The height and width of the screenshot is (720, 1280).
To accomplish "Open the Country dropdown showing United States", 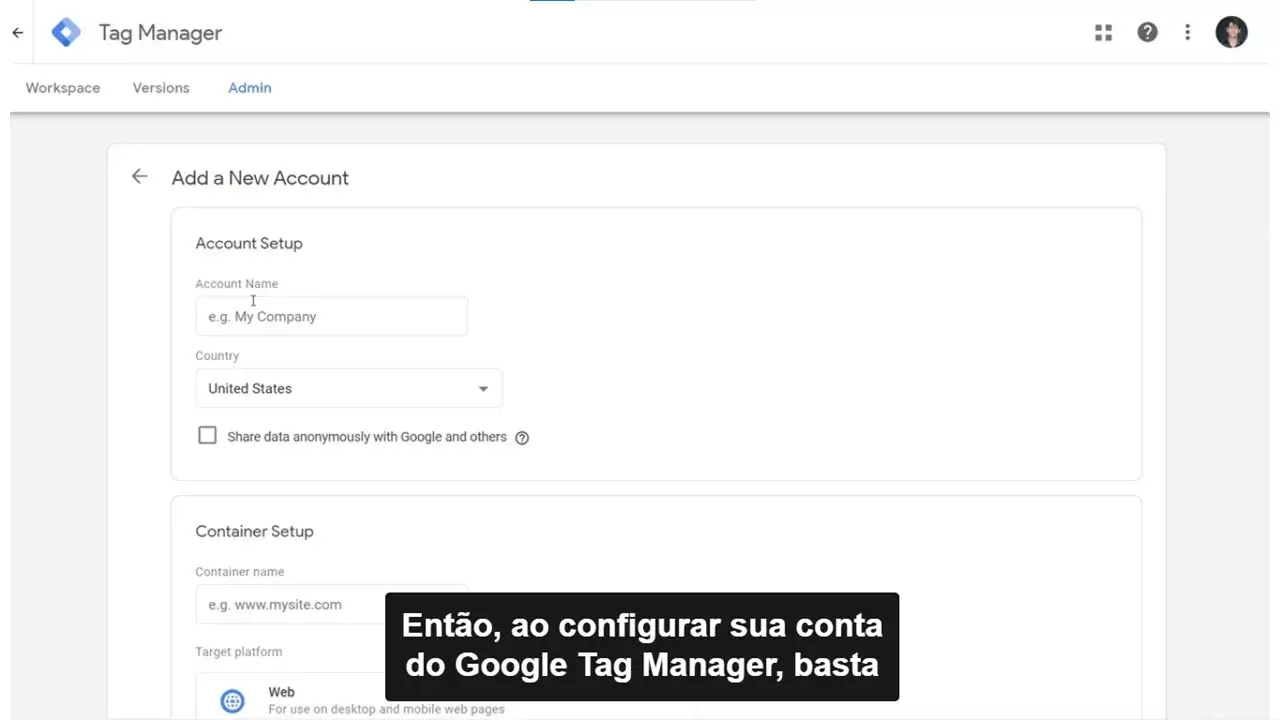I will (349, 388).
